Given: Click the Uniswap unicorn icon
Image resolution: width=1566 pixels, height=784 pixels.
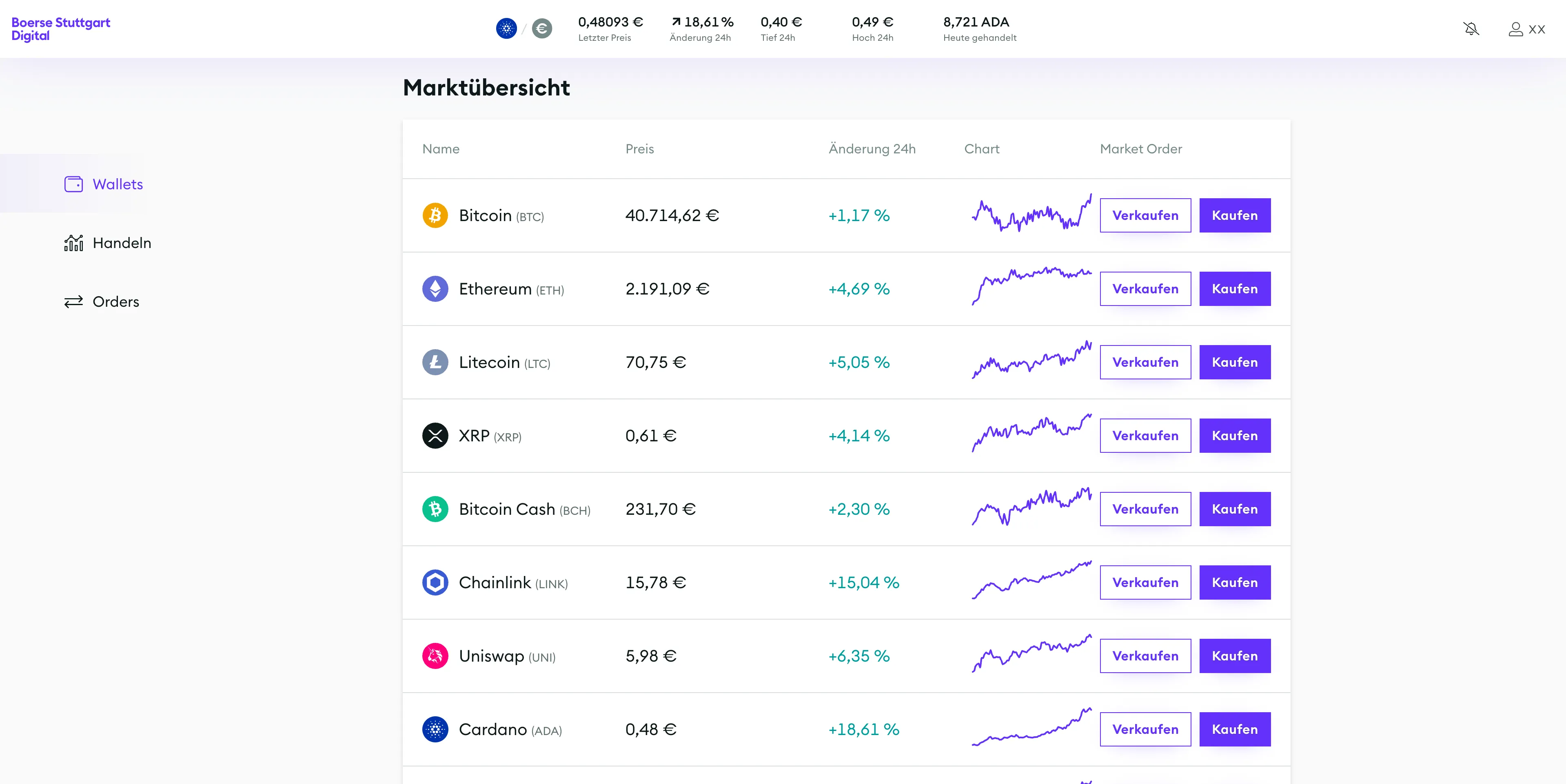Looking at the screenshot, I should coord(435,656).
